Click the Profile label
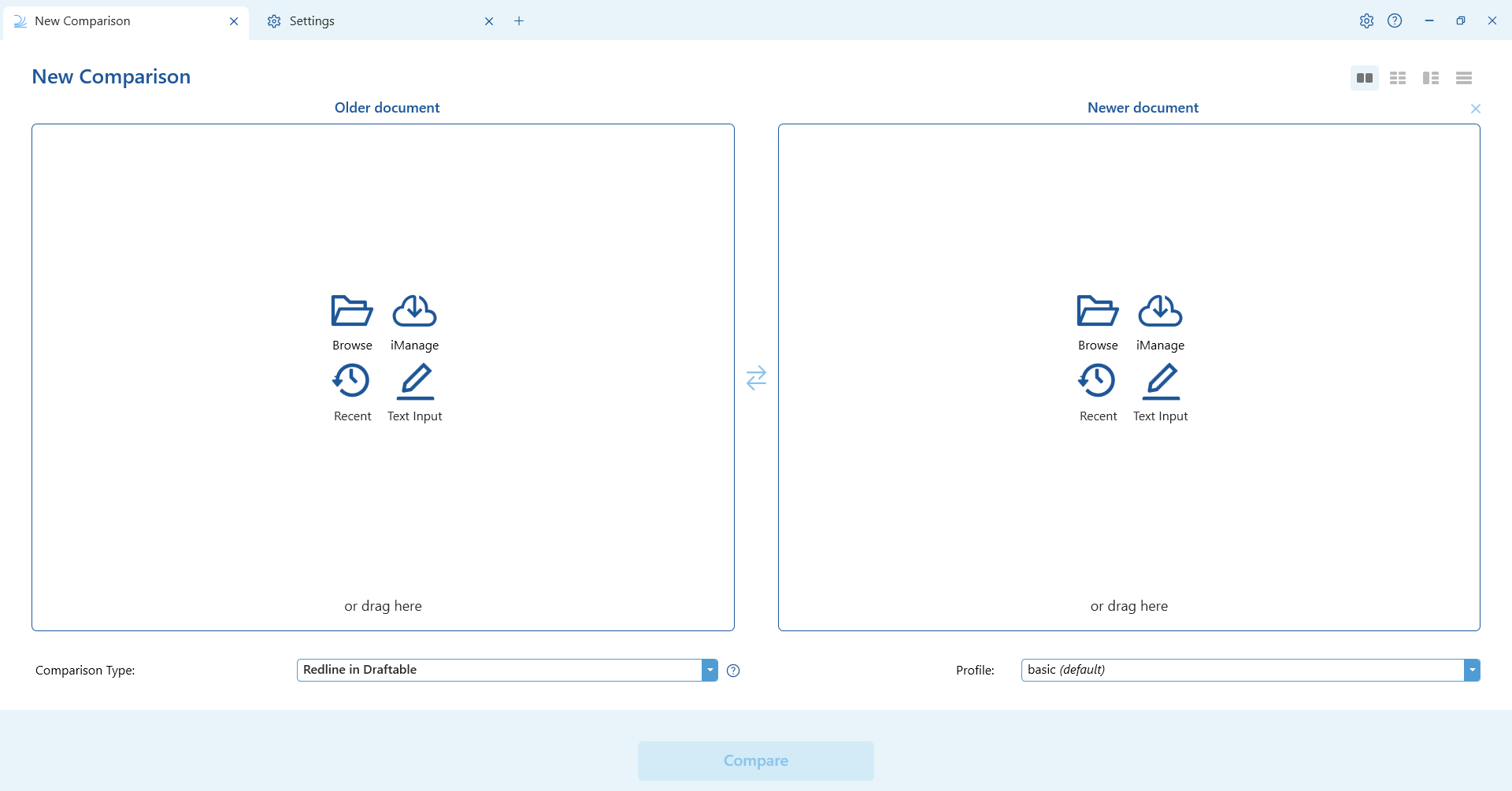 pos(975,671)
